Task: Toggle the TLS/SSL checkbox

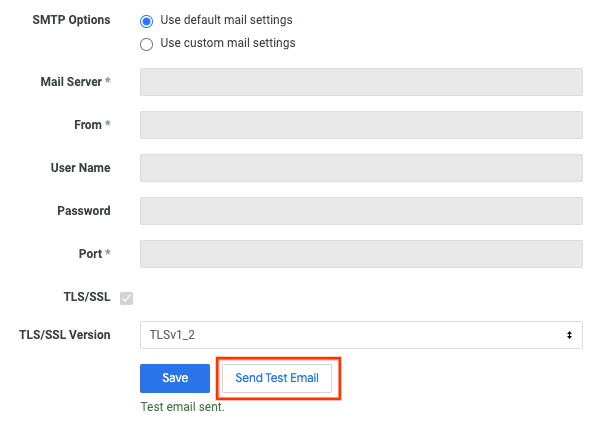Action: coord(126,298)
